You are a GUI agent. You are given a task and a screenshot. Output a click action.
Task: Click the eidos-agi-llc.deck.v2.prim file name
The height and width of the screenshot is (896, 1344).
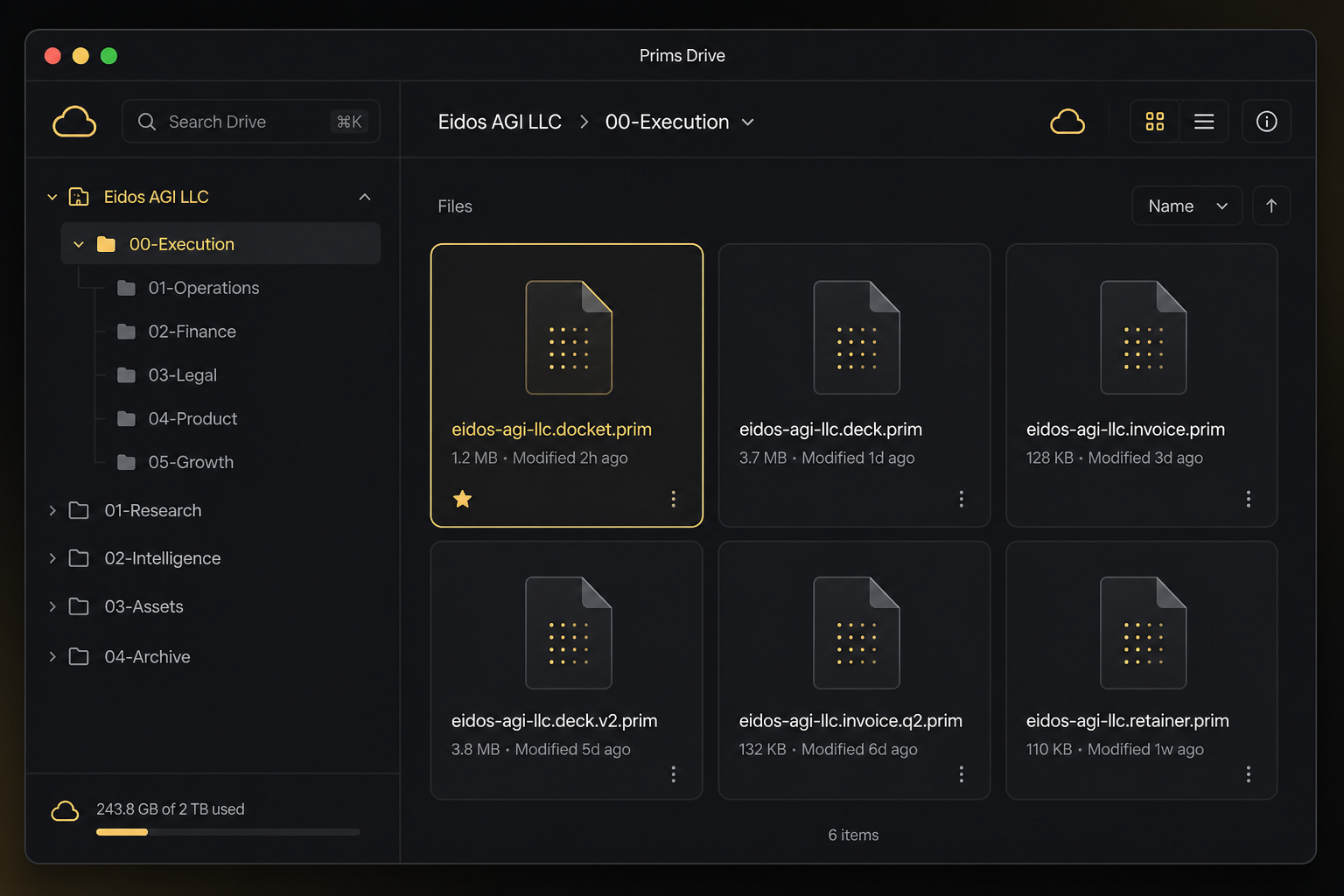(x=554, y=721)
